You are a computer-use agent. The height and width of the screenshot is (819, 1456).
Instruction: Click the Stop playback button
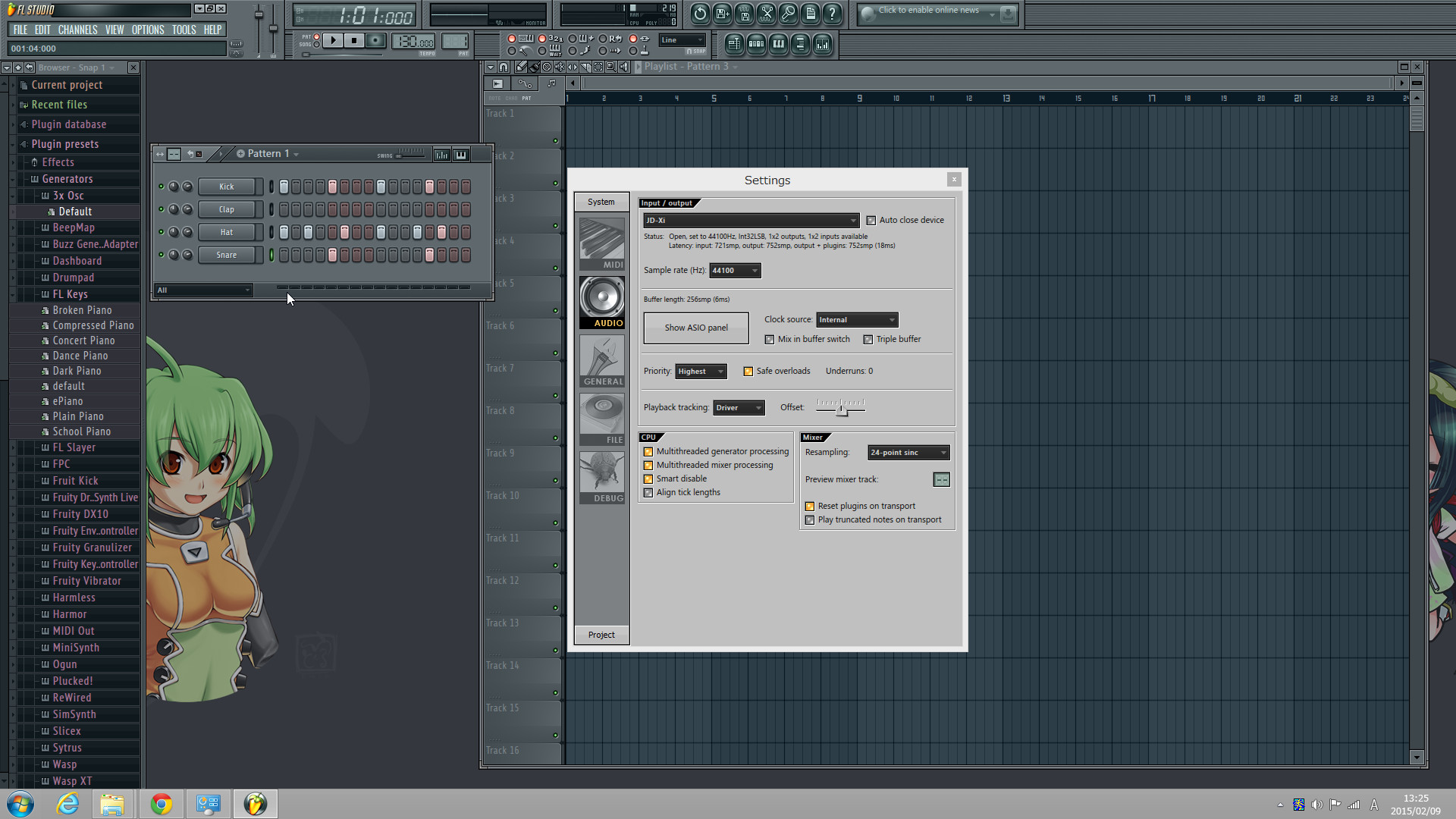pyautogui.click(x=354, y=40)
